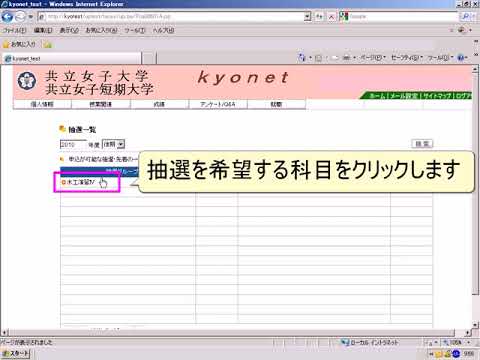
Task: Open the ツール(O) command bar dropdown
Action: coord(440,58)
